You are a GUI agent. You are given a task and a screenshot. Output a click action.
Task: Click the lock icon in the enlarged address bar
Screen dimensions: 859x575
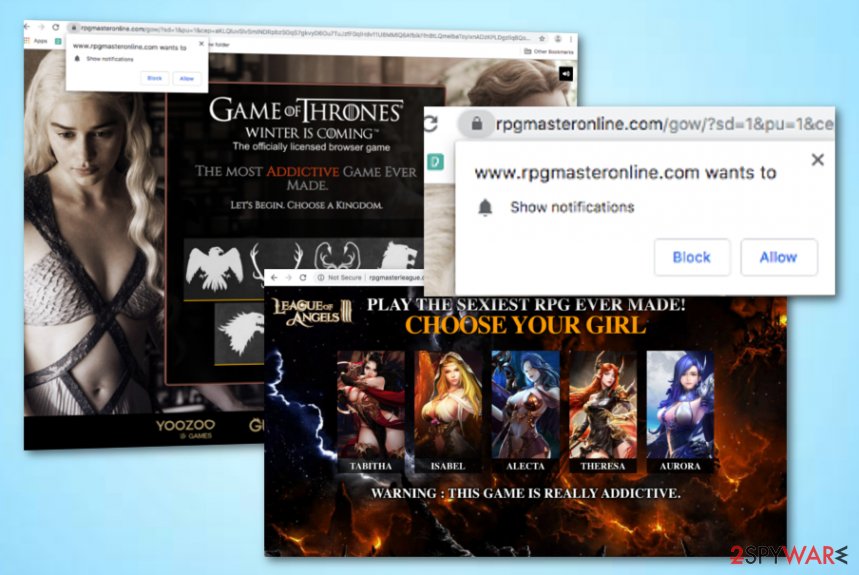476,123
